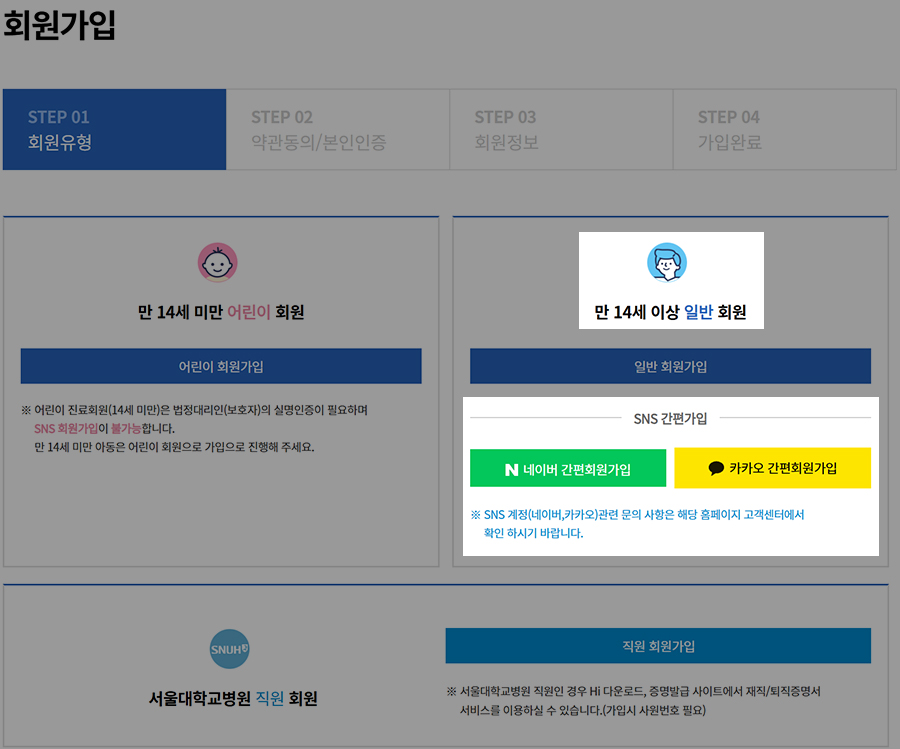Select the STEP 03 회원정보 tab
Viewport: 900px width, 749px height.
coord(561,129)
